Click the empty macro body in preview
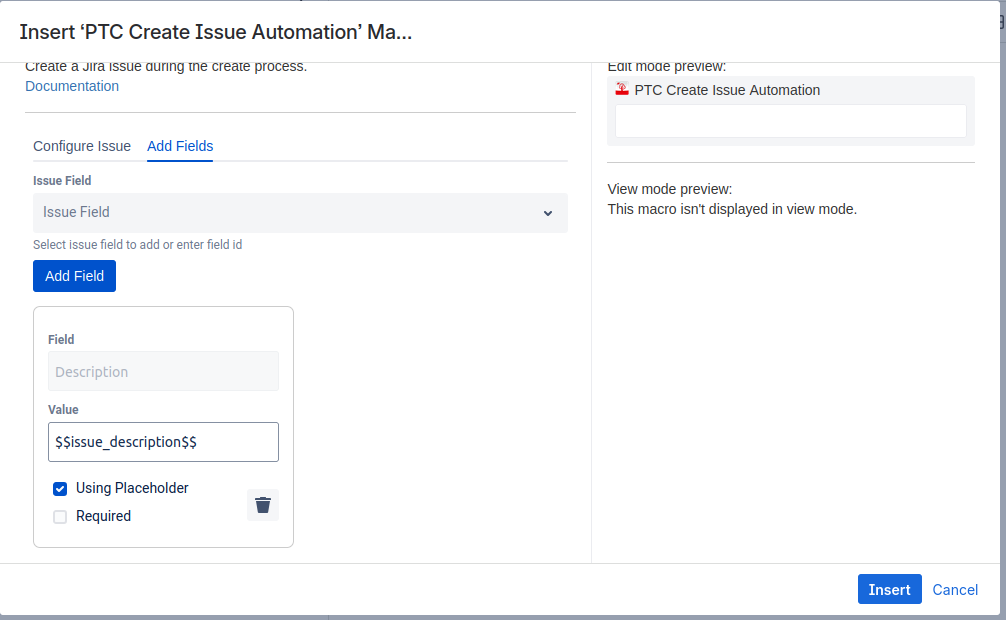The image size is (1006, 620). coord(790,121)
